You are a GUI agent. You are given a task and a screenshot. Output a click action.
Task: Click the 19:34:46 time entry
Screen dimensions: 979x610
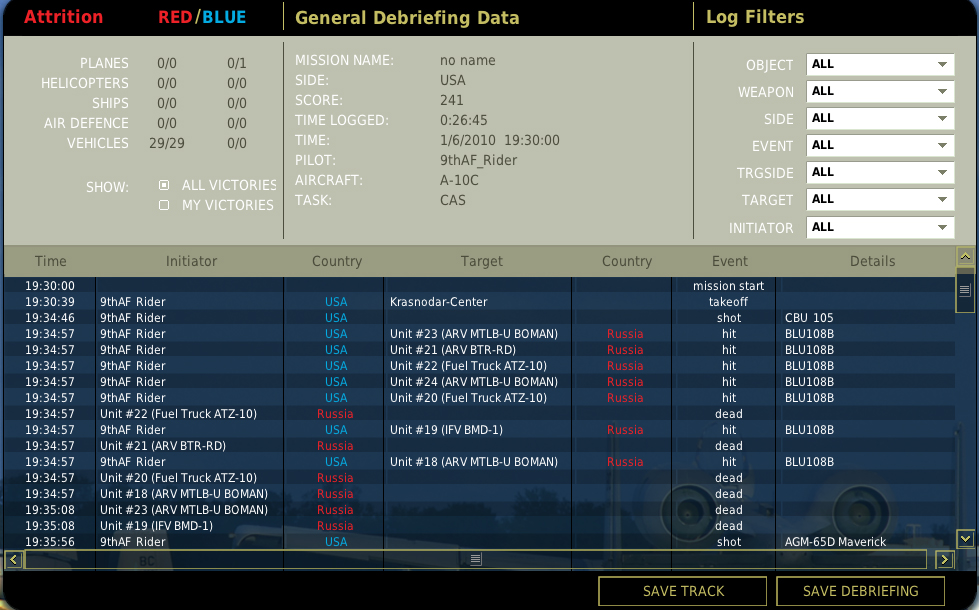(x=50, y=318)
